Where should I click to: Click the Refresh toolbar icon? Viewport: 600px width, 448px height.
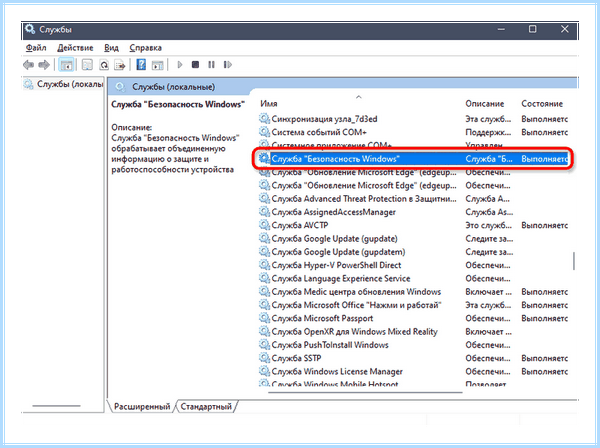click(104, 65)
